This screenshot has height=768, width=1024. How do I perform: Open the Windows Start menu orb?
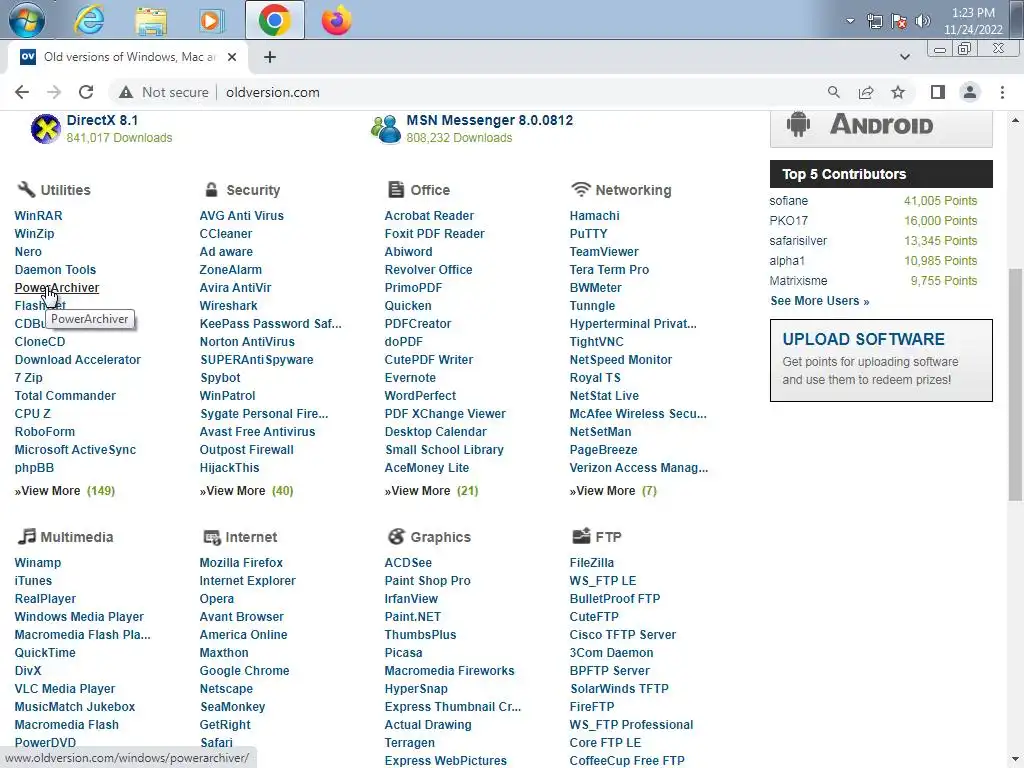(x=27, y=20)
